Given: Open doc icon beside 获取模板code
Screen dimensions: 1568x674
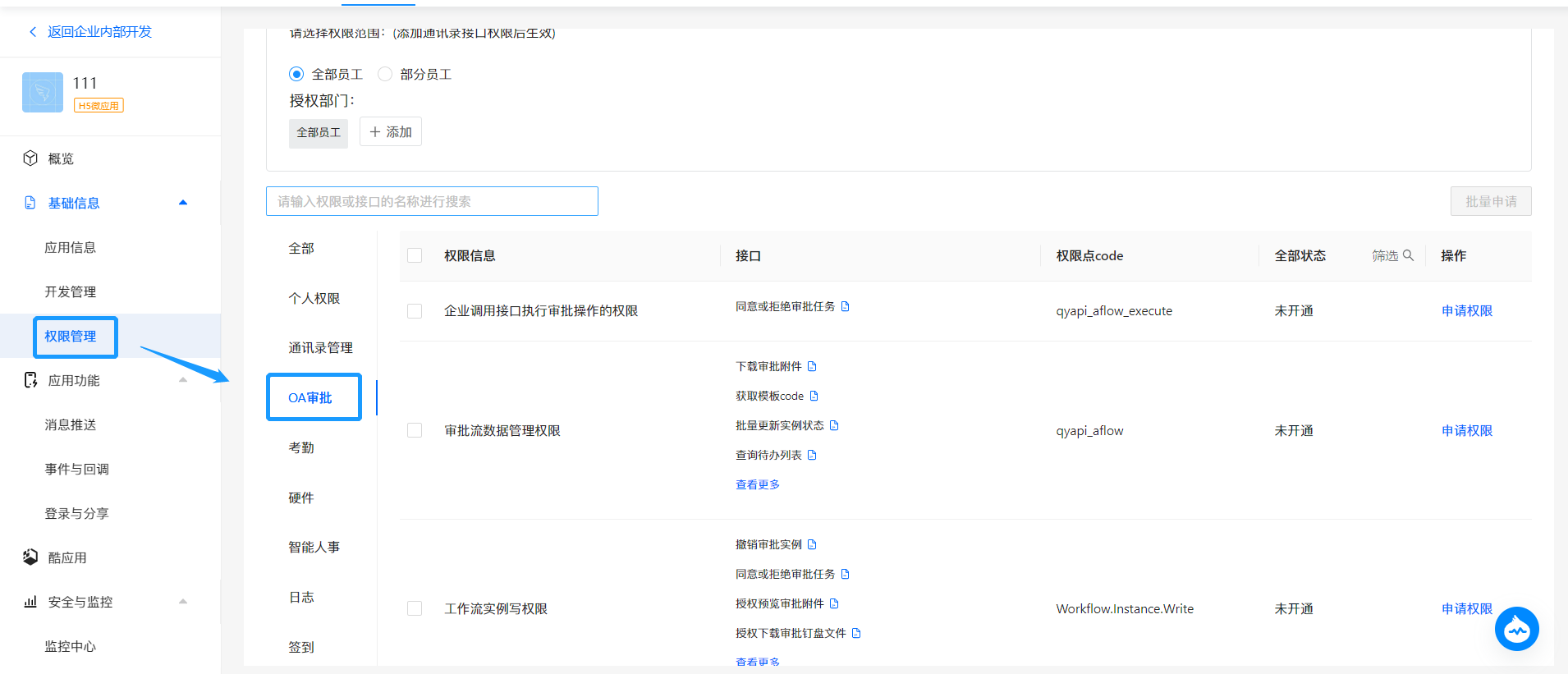Looking at the screenshot, I should (x=814, y=396).
